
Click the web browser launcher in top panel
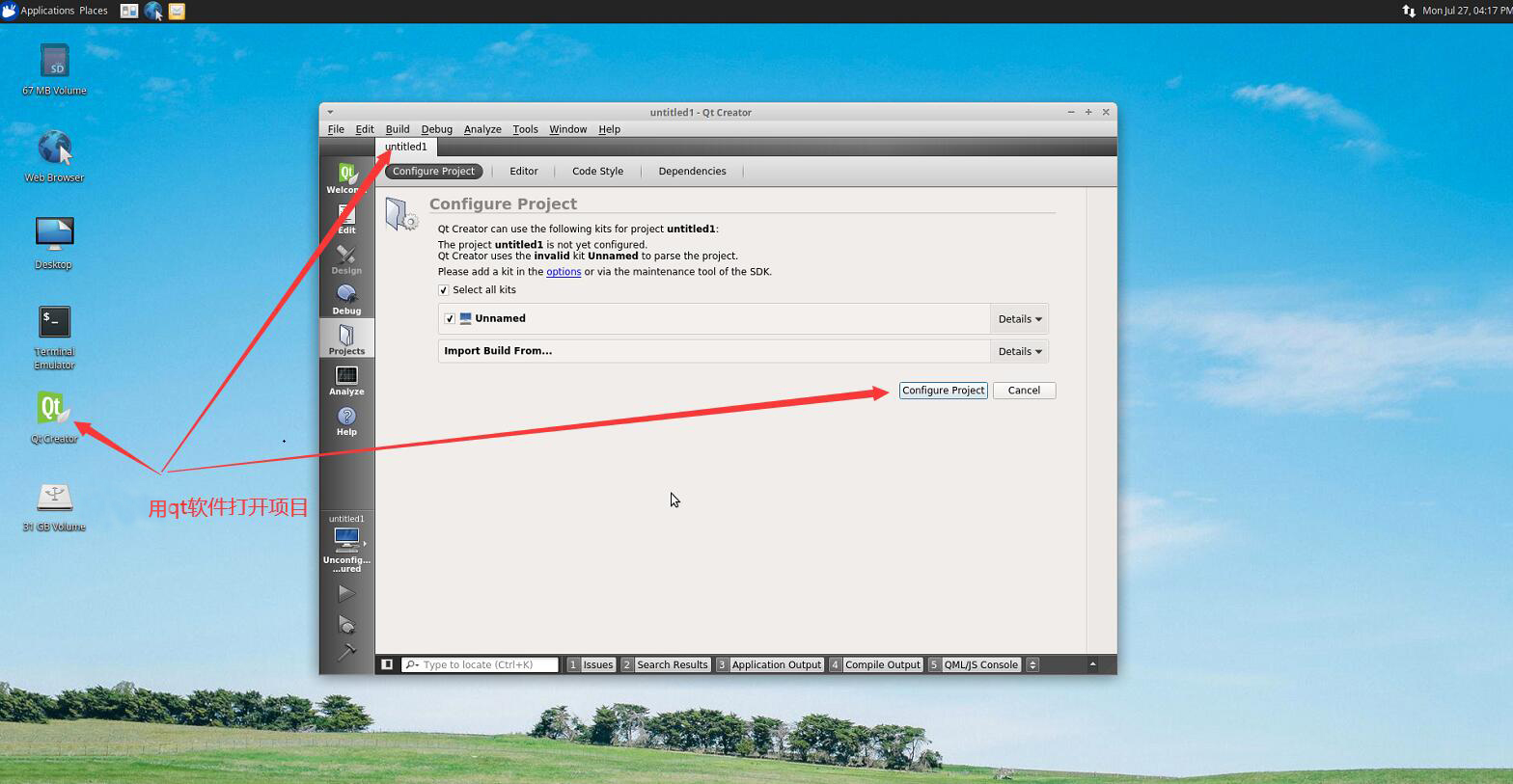click(x=153, y=11)
